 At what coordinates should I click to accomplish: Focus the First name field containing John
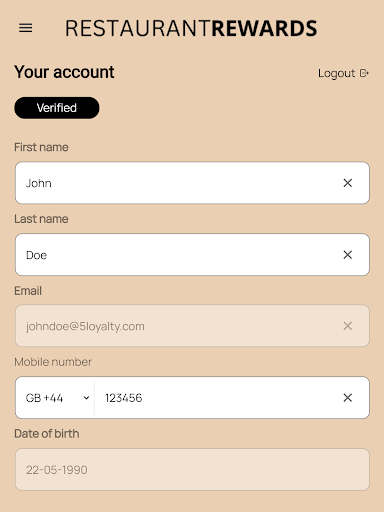point(192,183)
